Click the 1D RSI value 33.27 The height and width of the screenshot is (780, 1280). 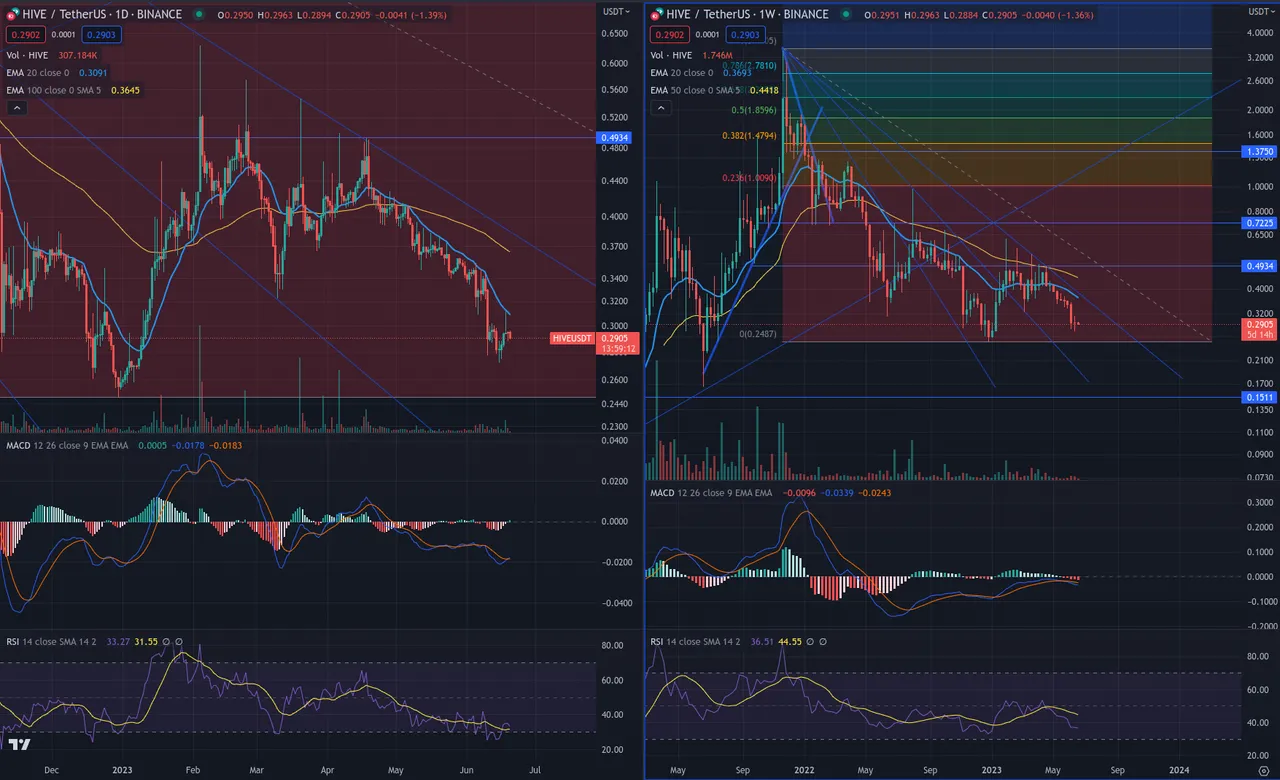[x=116, y=641]
